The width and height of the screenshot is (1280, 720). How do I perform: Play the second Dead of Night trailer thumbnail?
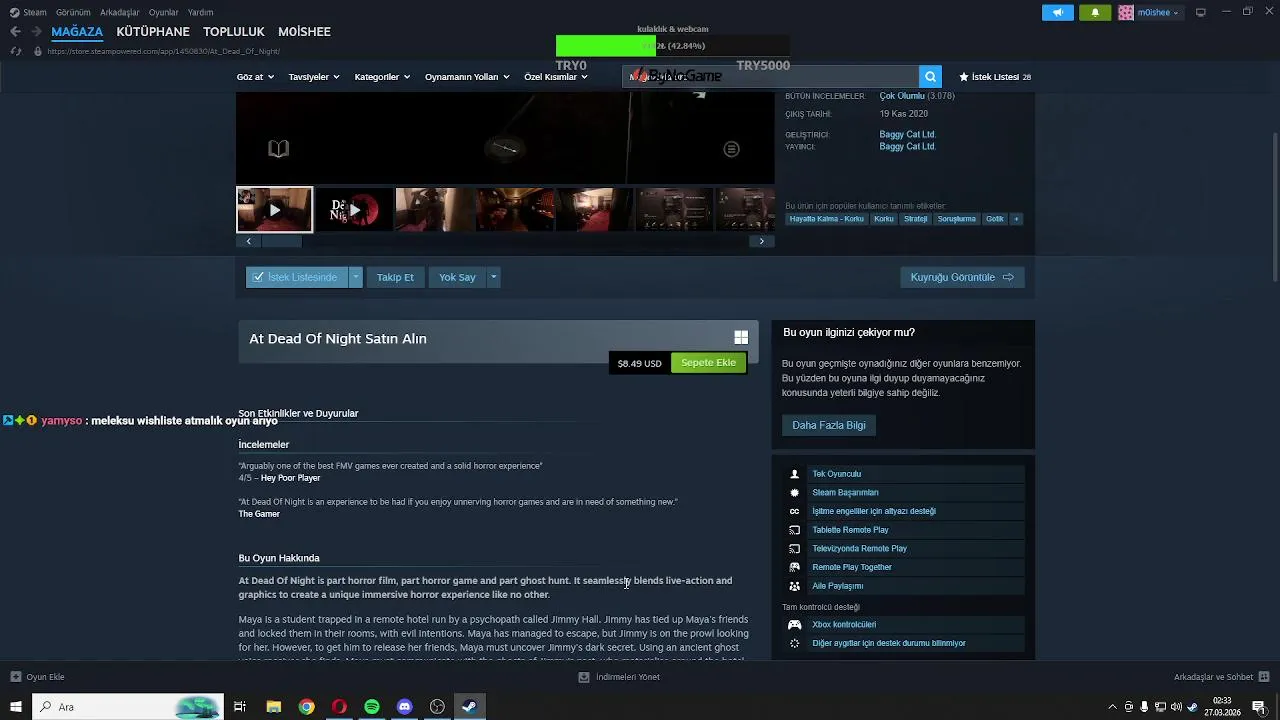click(x=354, y=210)
